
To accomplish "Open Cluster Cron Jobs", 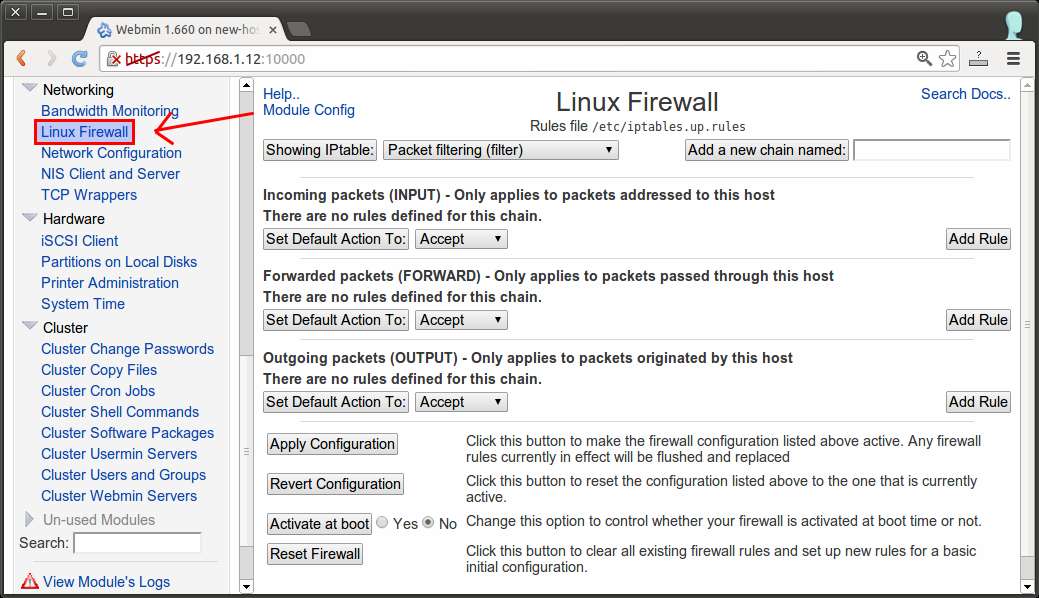I will point(98,390).
